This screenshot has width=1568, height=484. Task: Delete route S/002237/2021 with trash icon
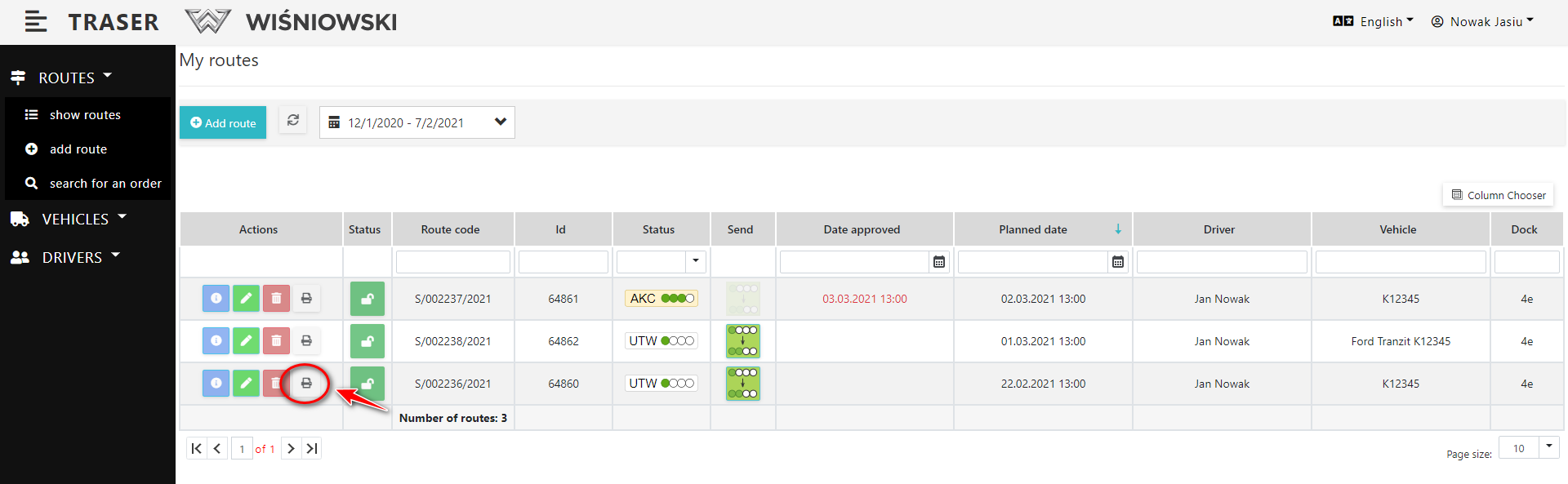pyautogui.click(x=276, y=299)
